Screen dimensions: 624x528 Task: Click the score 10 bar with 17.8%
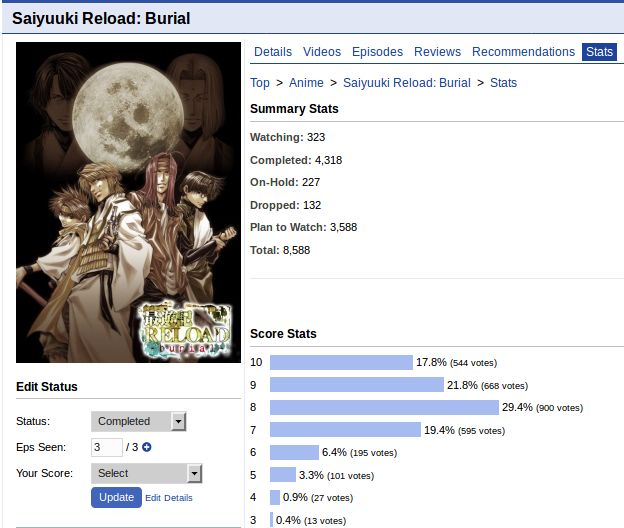pyautogui.click(x=341, y=362)
